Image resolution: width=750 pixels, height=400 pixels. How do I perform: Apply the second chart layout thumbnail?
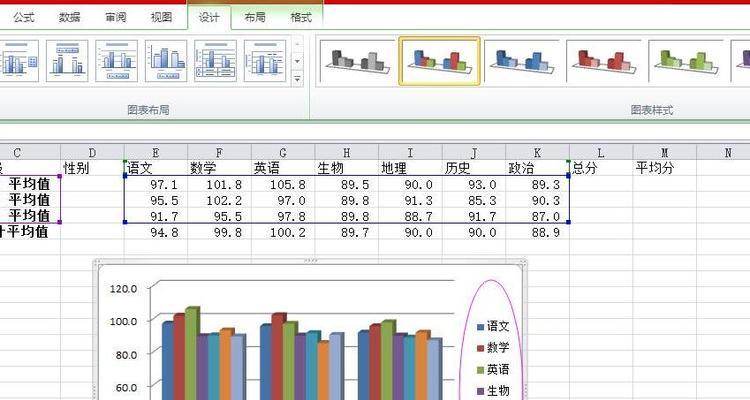[x=67, y=61]
